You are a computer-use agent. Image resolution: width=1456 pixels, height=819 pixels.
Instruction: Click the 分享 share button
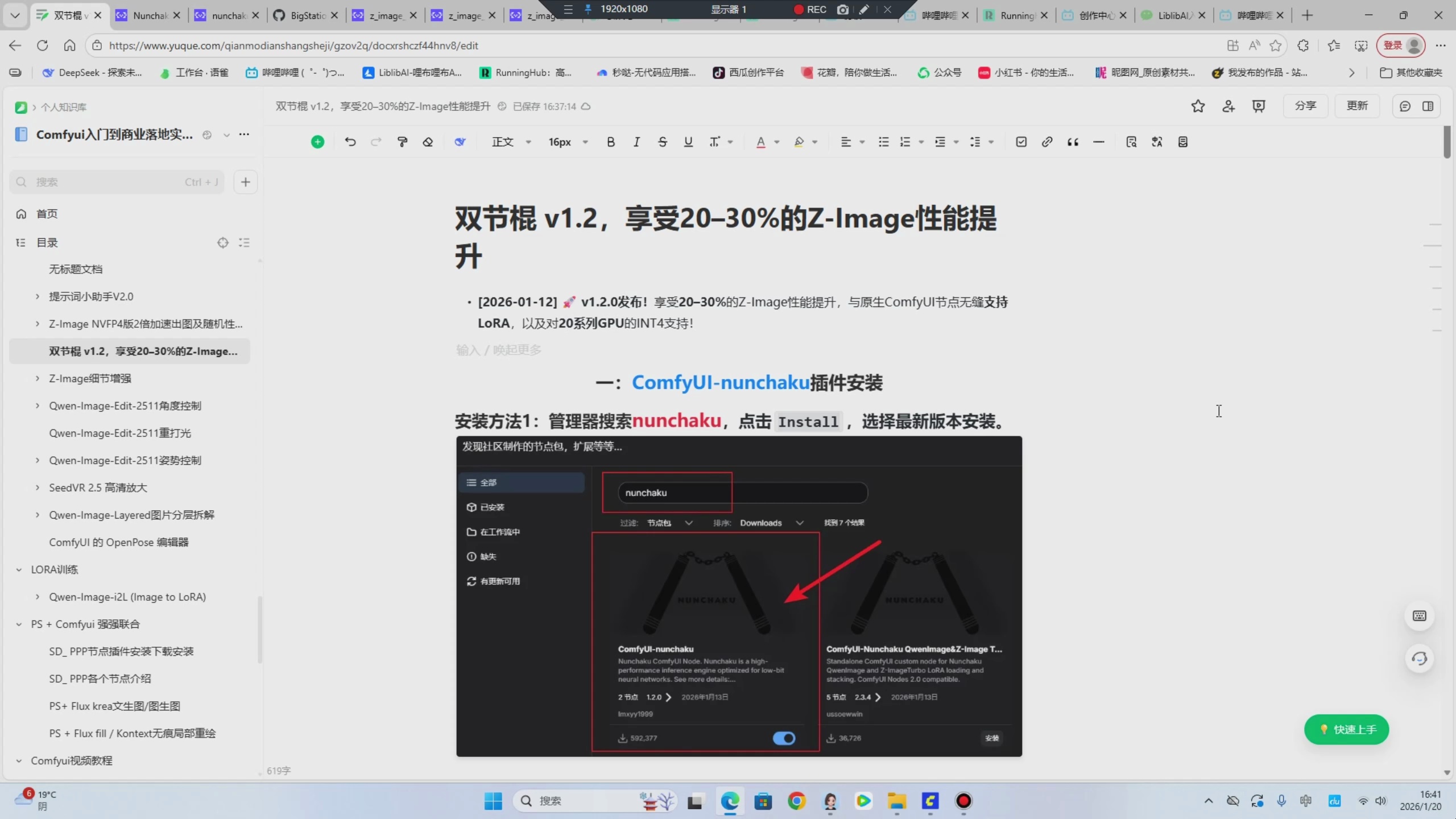[x=1305, y=106]
